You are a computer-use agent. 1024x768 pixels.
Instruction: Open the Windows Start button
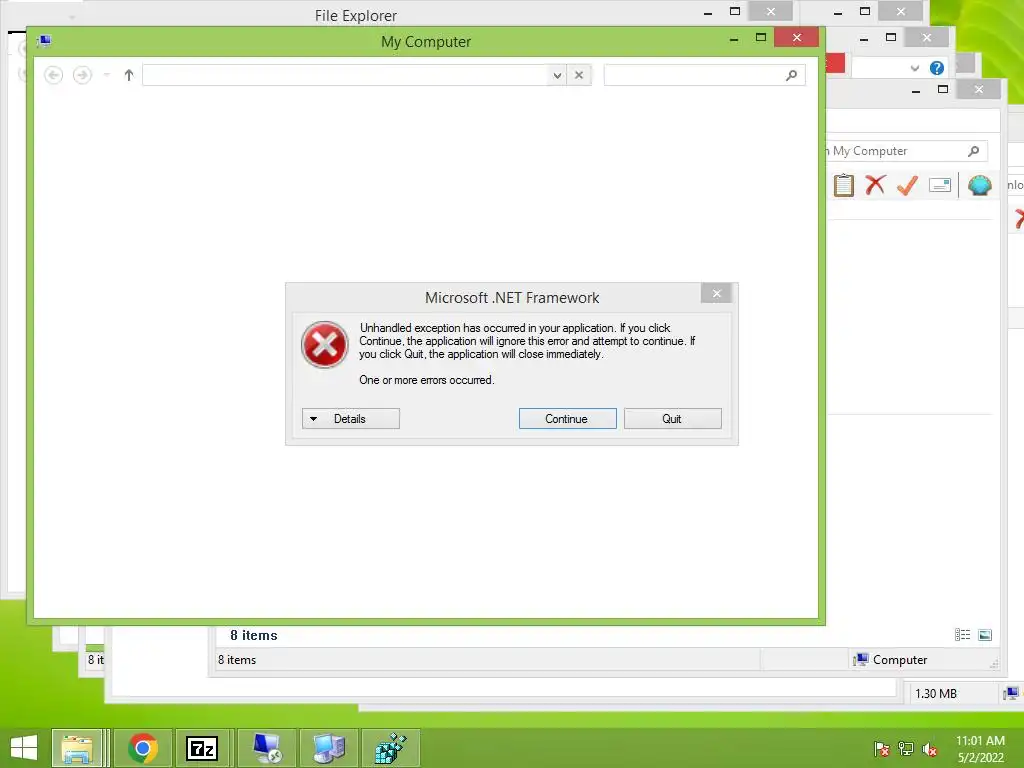click(24, 748)
